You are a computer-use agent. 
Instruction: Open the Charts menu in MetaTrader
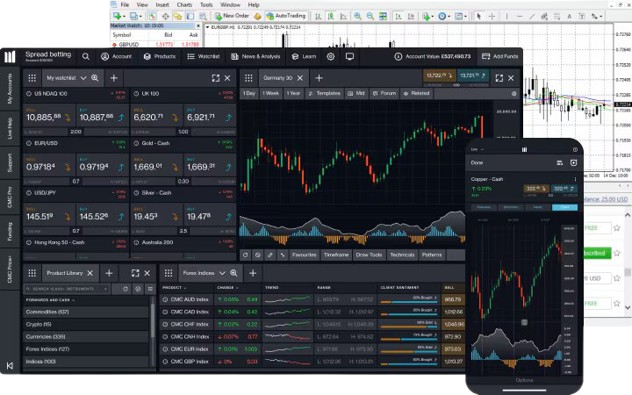click(x=184, y=5)
